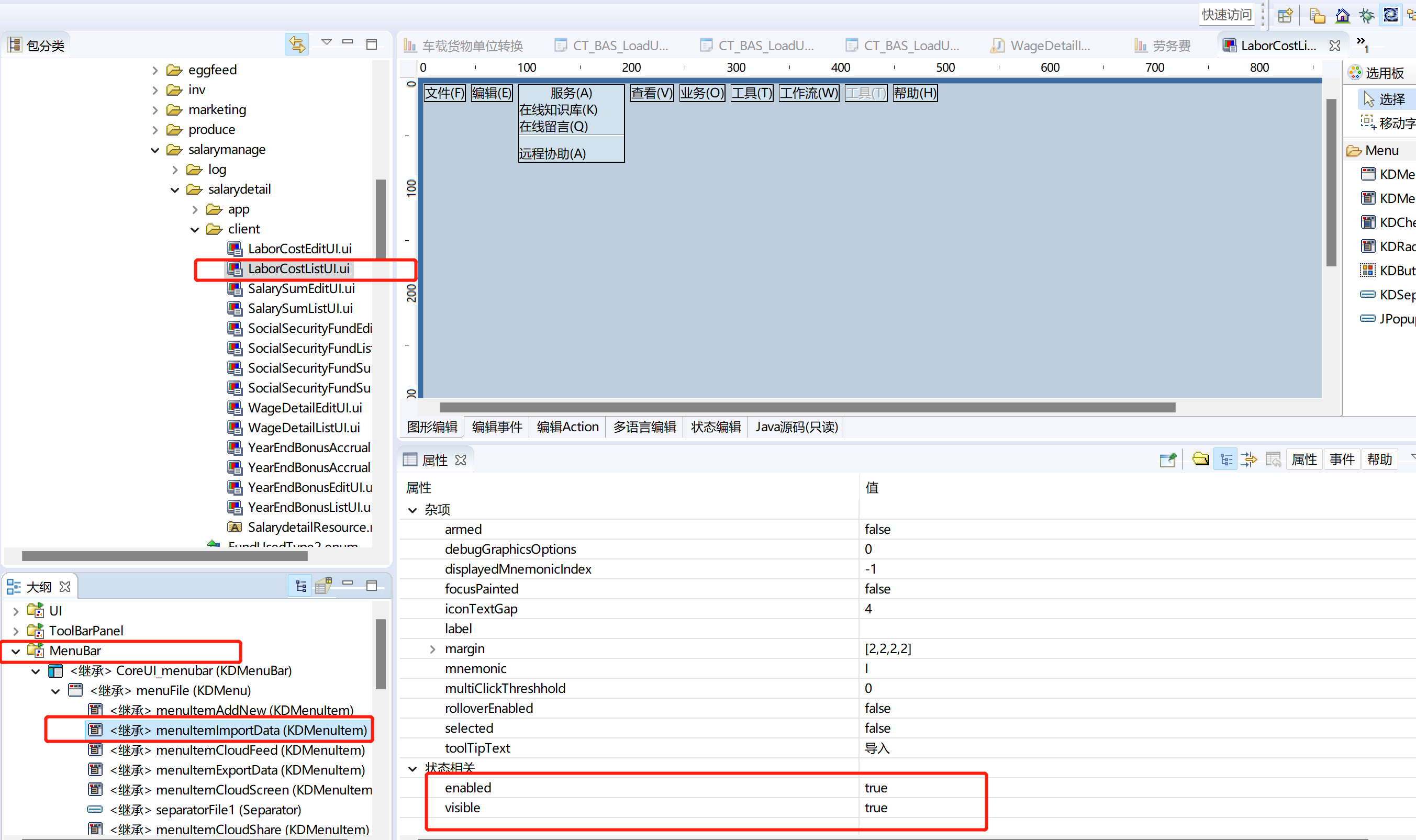Collapse the 杂项 property category
This screenshot has width=1416, height=840.
[x=412, y=510]
